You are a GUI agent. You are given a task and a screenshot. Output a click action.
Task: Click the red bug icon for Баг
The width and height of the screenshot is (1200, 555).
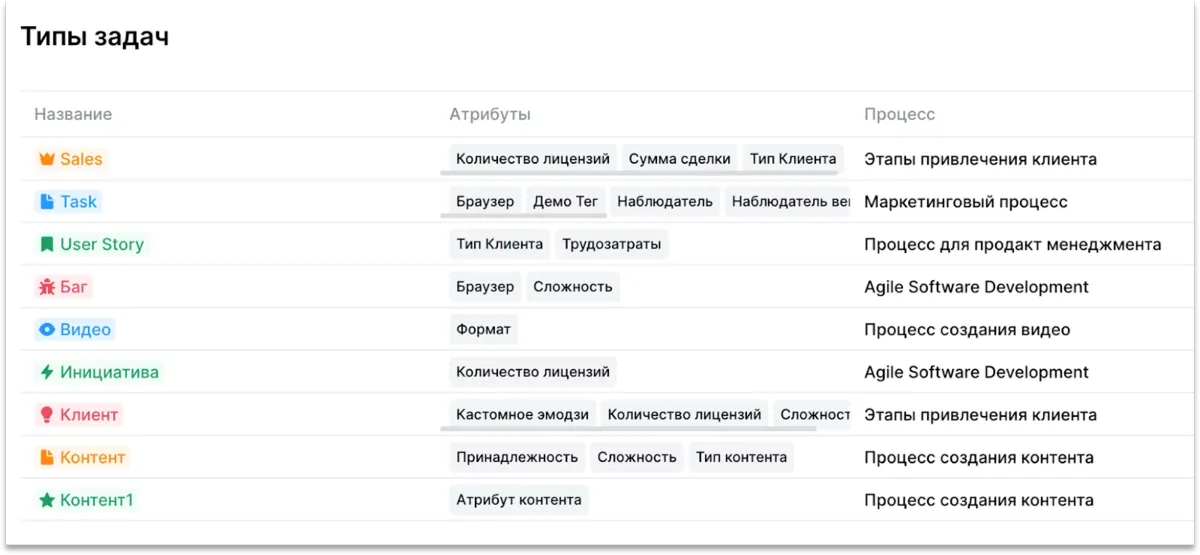pyautogui.click(x=46, y=287)
